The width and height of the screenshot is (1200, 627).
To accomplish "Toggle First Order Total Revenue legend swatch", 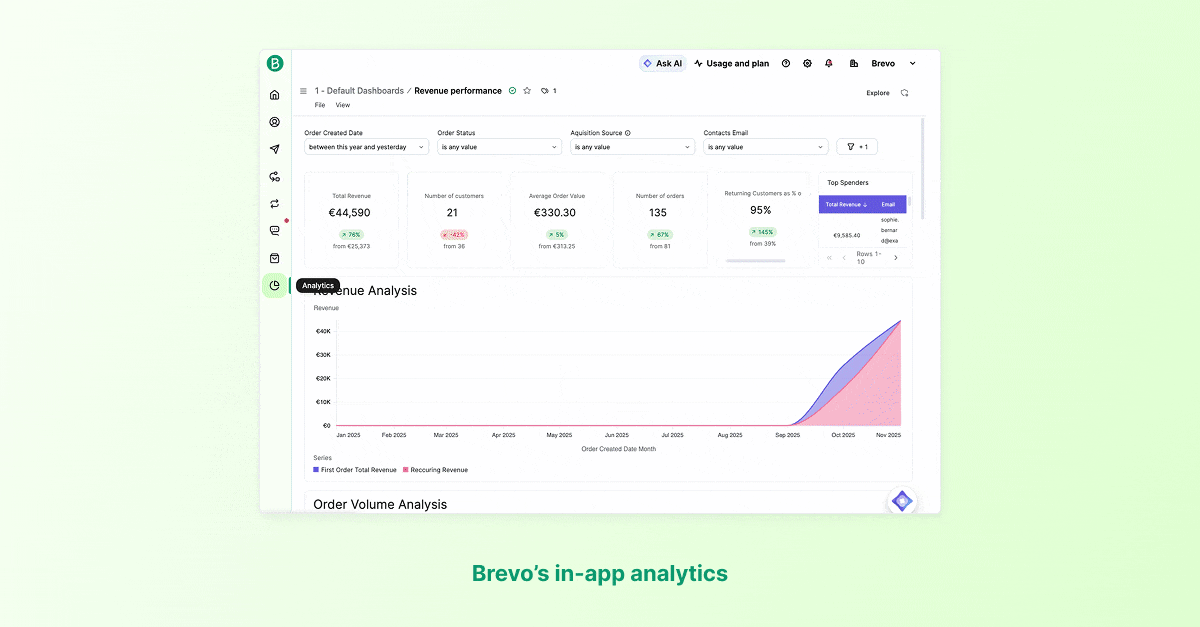I will (x=316, y=469).
